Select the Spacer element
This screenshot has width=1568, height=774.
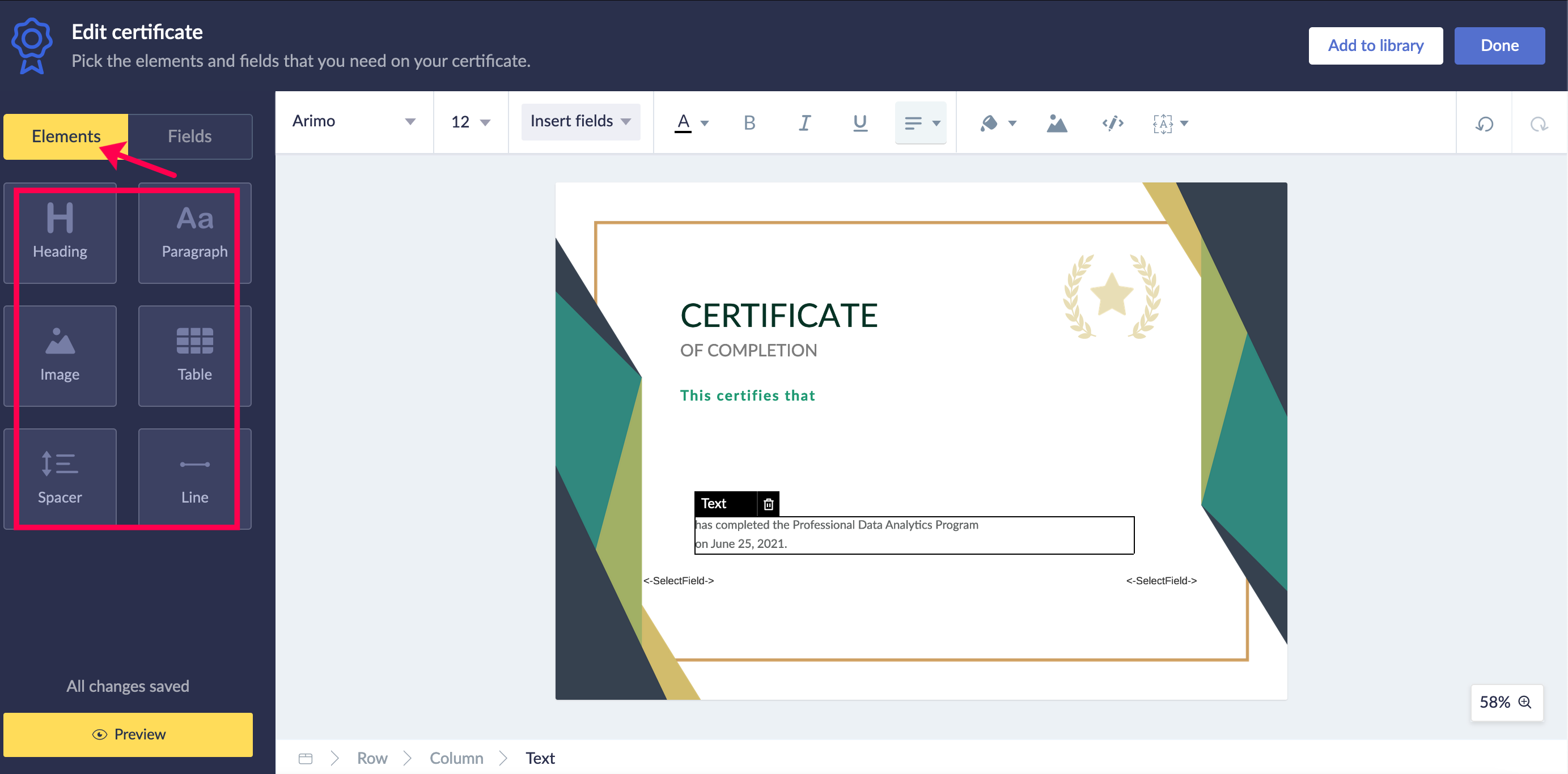pos(60,479)
